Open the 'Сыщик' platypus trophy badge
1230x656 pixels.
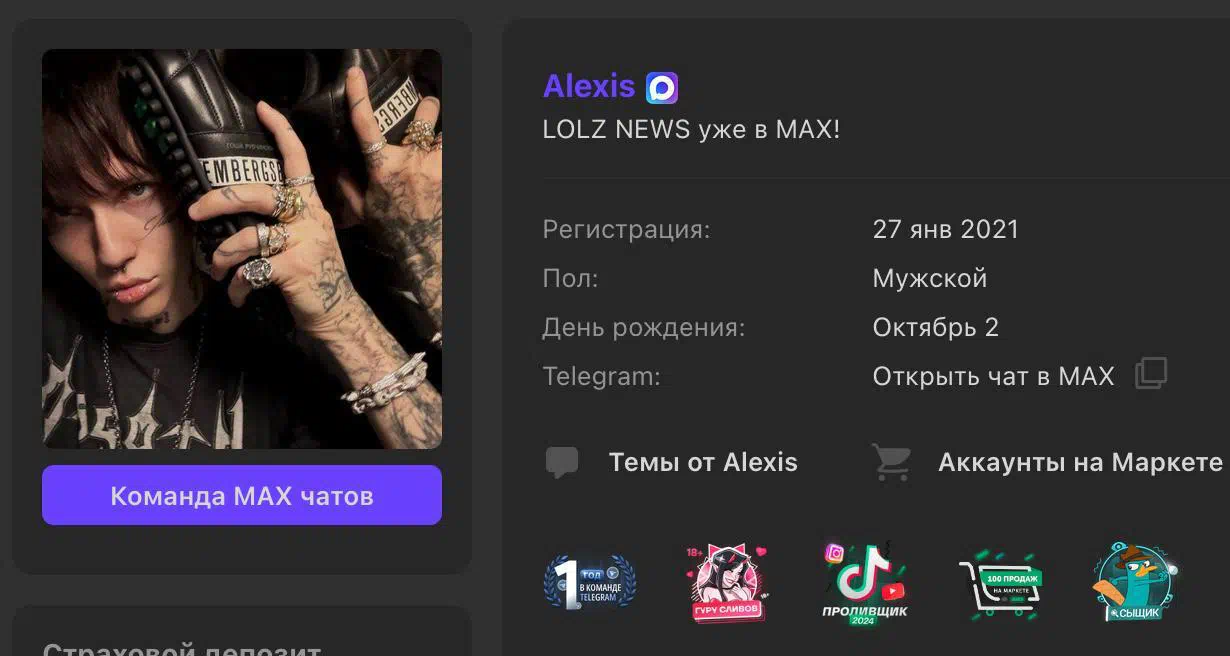(1135, 583)
